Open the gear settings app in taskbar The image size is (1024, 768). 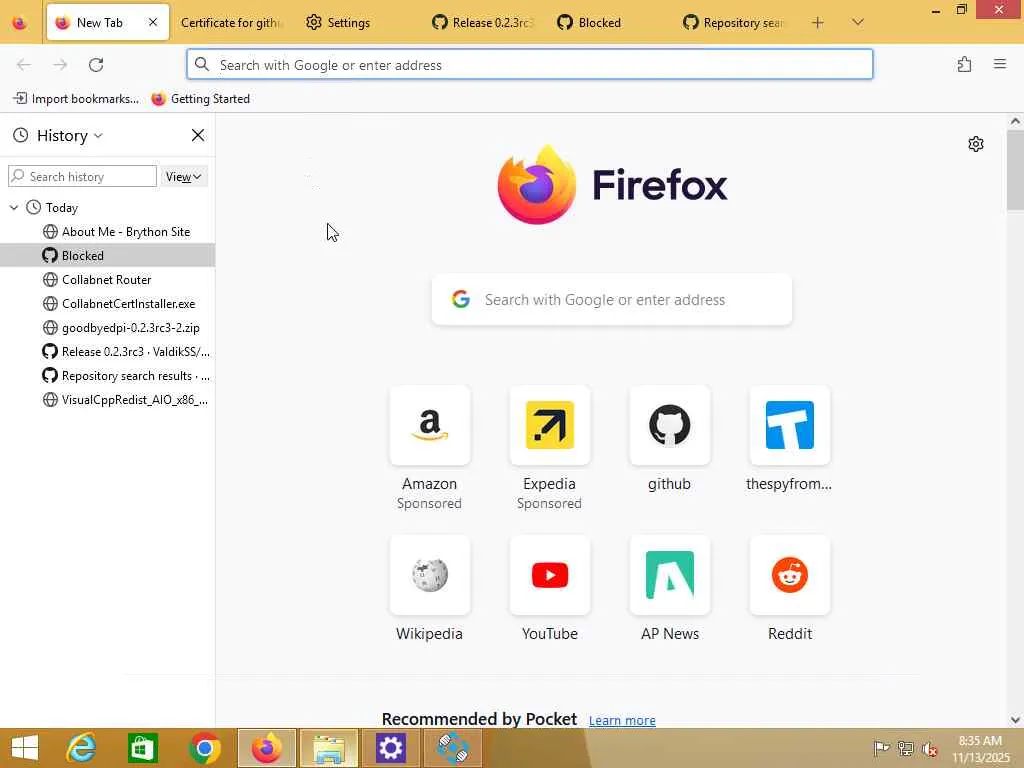[391, 748]
